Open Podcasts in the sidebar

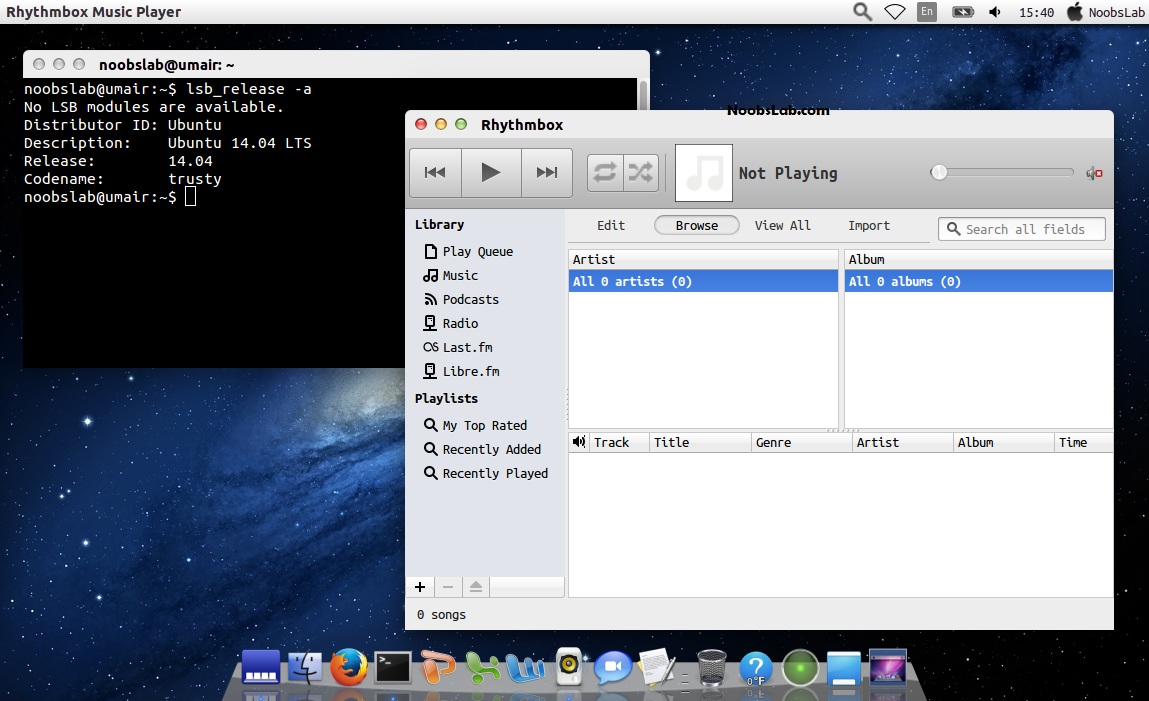[470, 300]
